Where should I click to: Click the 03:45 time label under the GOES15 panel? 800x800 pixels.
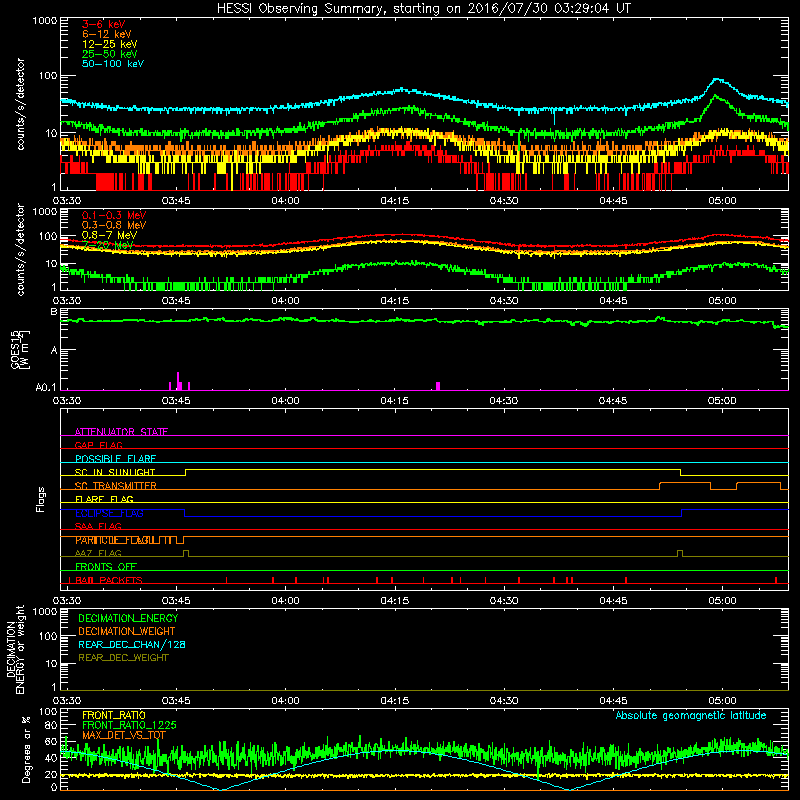pos(176,401)
